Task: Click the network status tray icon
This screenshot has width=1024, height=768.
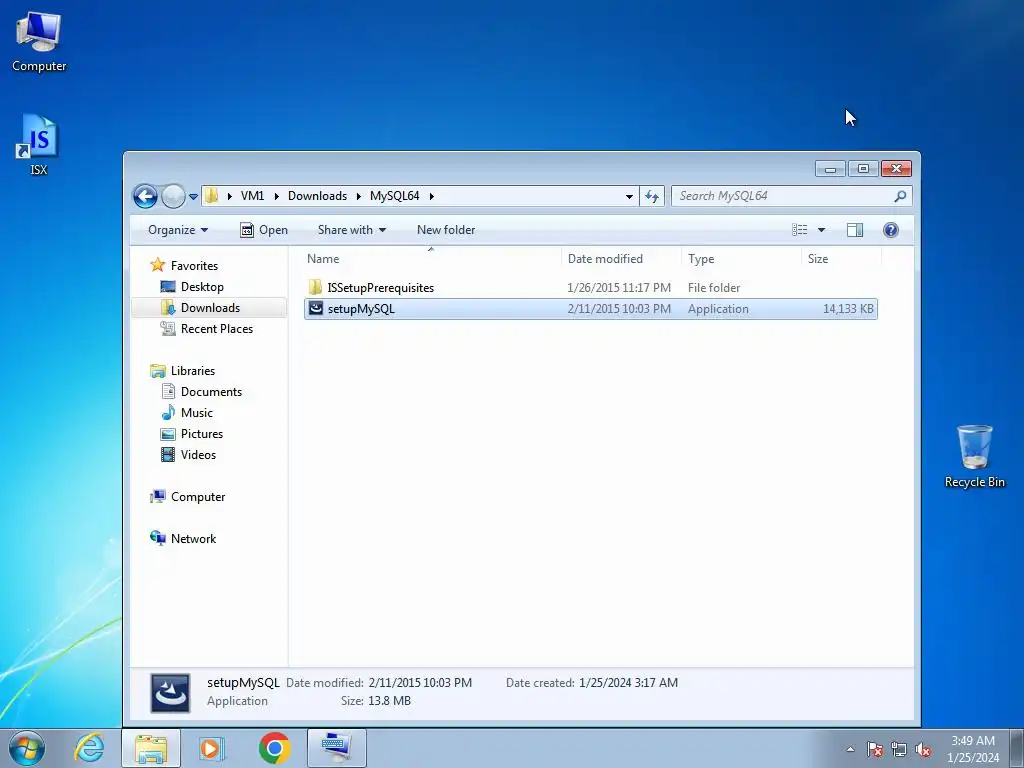Action: (x=899, y=749)
